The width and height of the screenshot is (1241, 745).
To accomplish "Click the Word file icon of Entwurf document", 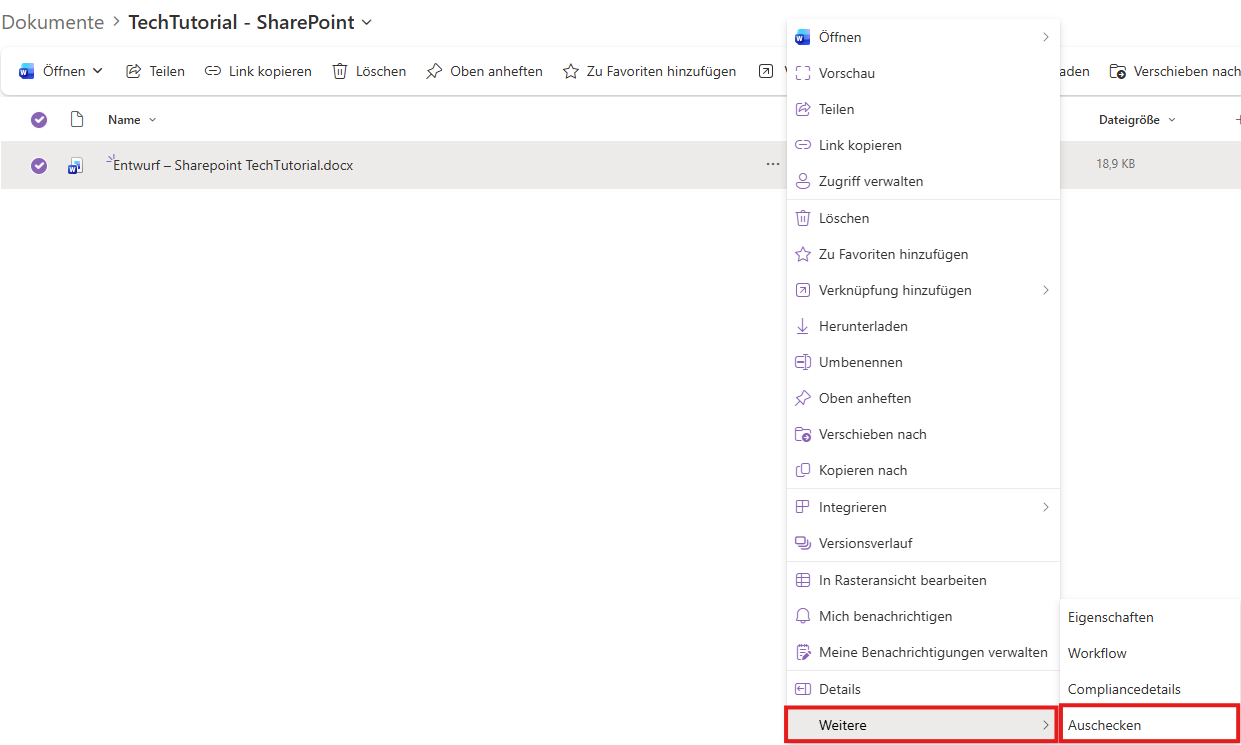I will click(75, 166).
